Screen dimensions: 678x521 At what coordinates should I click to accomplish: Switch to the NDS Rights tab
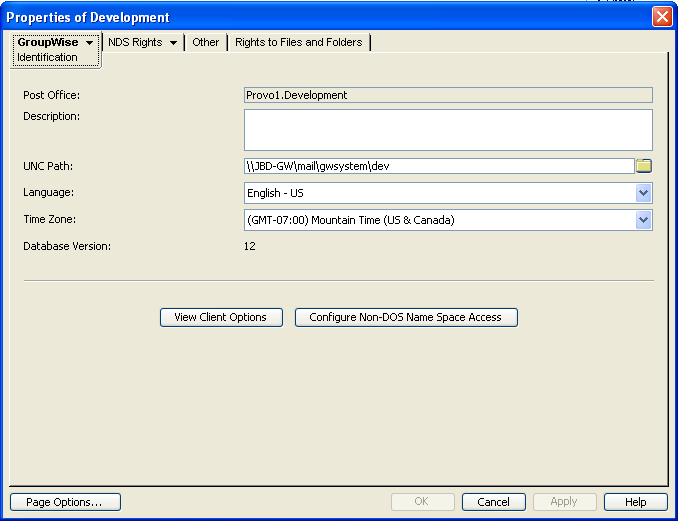(x=134, y=43)
